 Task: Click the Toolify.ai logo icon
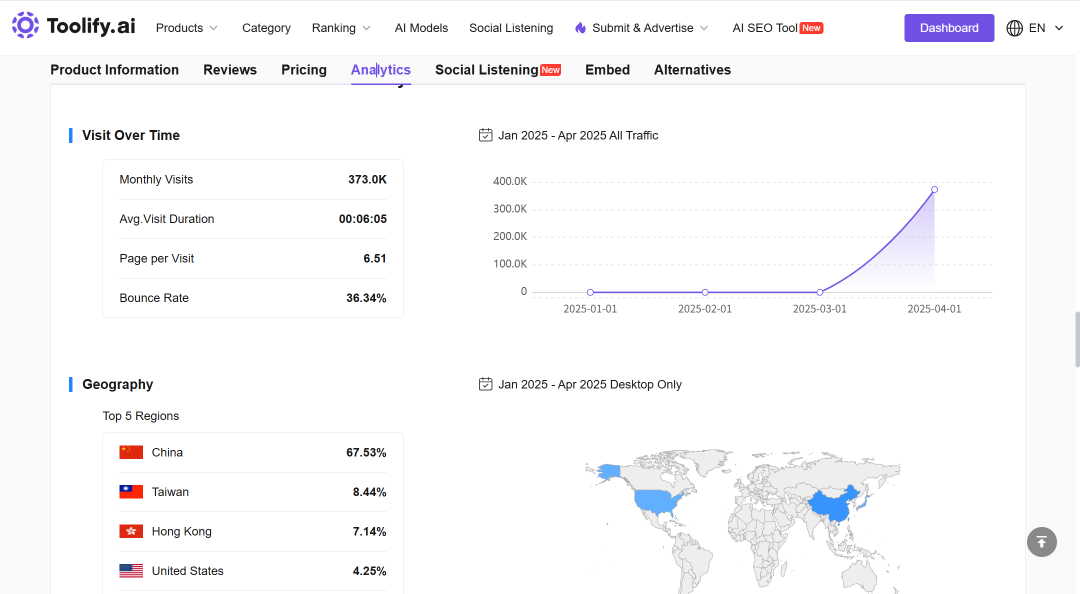25,25
